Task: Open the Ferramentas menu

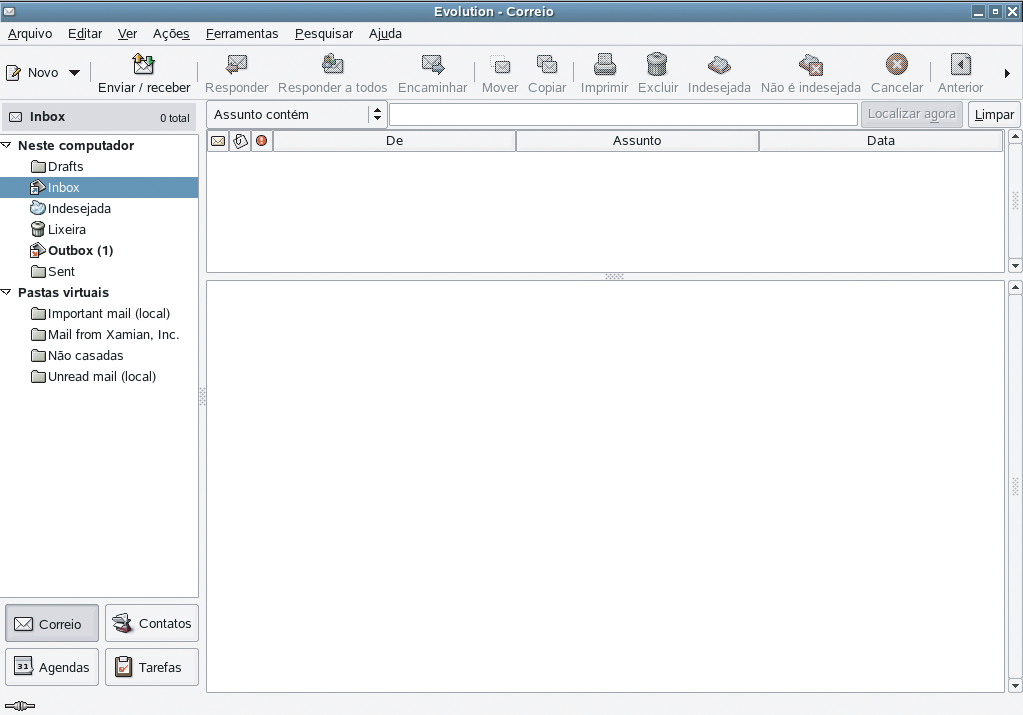Action: coord(242,33)
